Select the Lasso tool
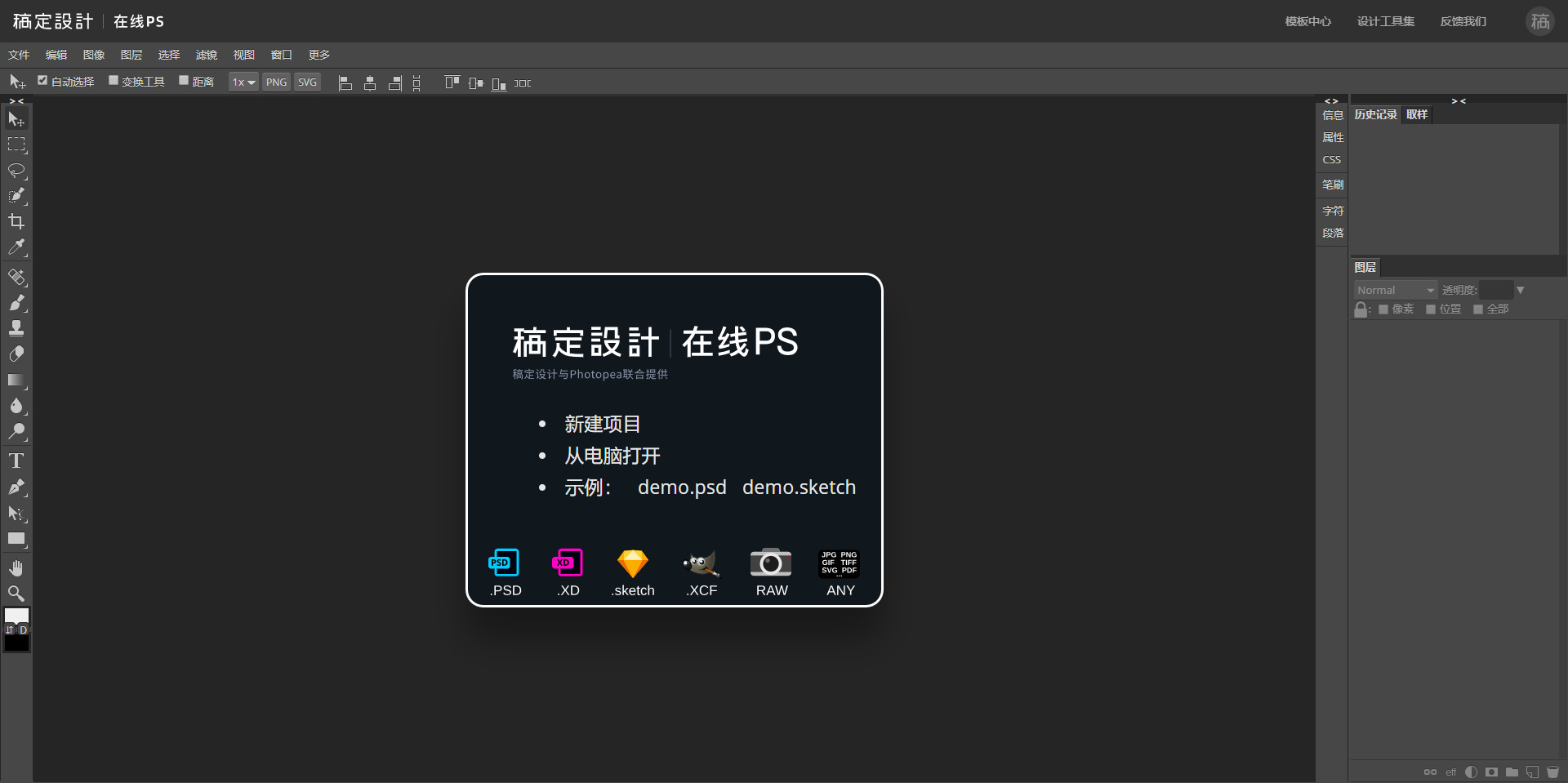The width and height of the screenshot is (1568, 783). point(16,171)
